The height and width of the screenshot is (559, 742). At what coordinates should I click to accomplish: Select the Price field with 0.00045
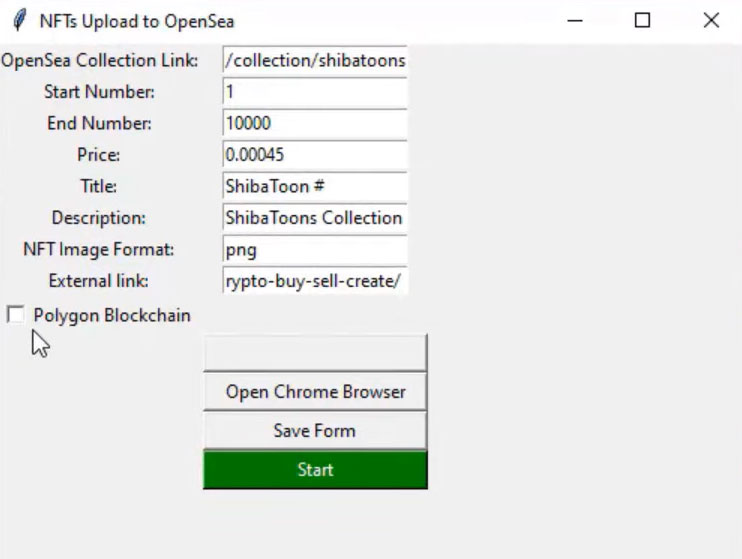[x=315, y=155]
